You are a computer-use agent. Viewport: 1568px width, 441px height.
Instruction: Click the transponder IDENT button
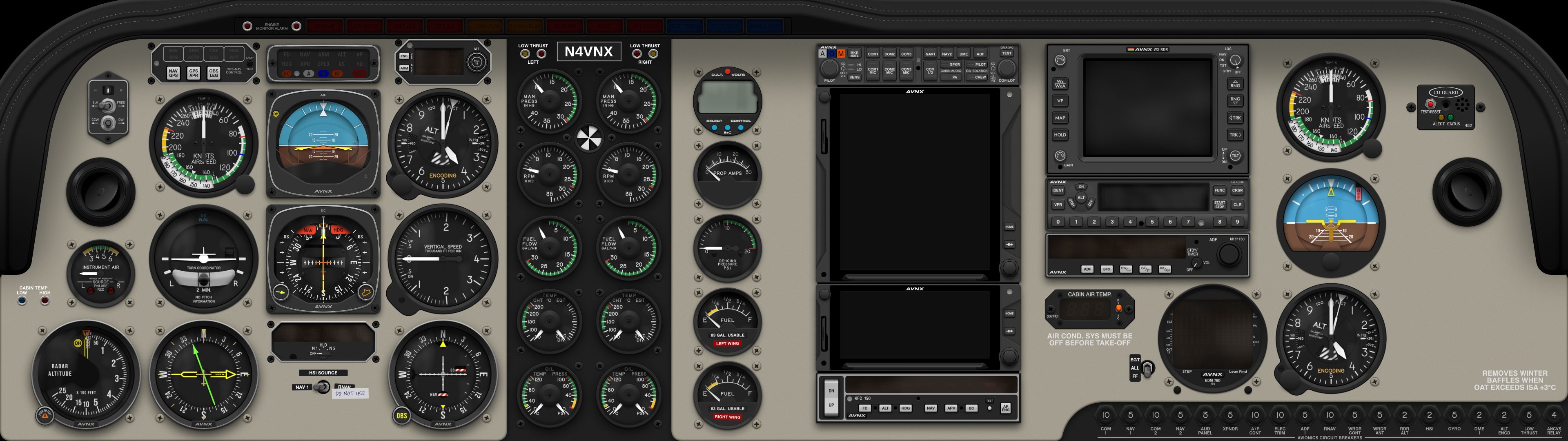tap(1058, 191)
